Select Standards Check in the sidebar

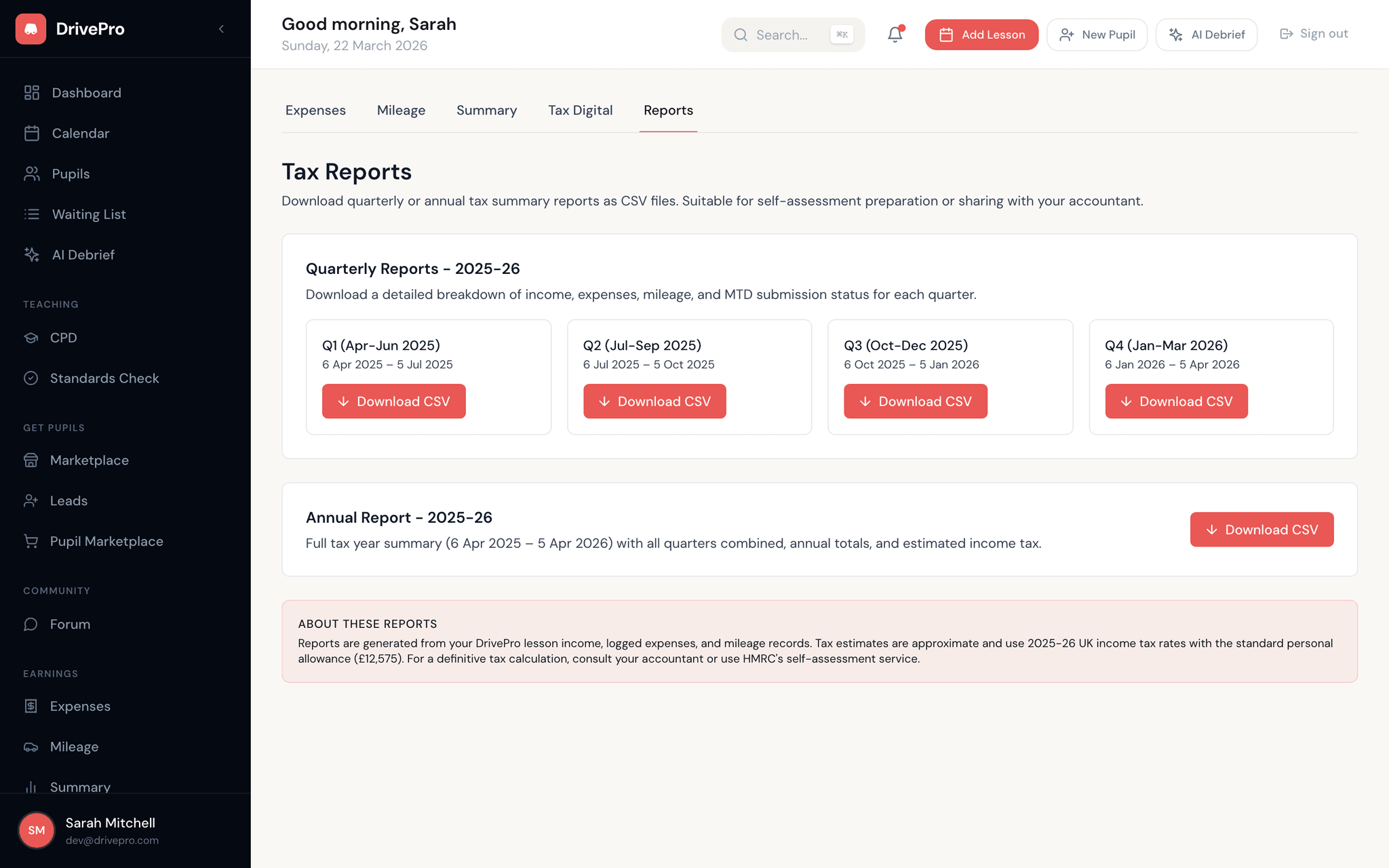pyautogui.click(x=104, y=378)
